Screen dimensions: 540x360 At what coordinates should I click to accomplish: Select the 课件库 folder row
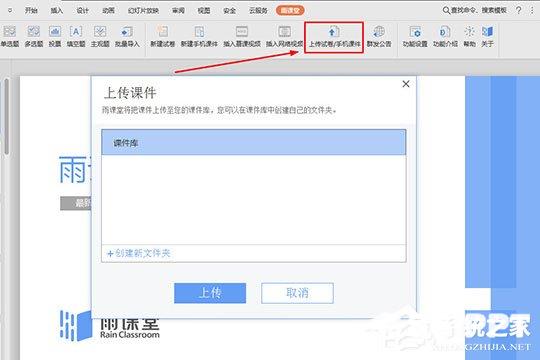click(254, 142)
